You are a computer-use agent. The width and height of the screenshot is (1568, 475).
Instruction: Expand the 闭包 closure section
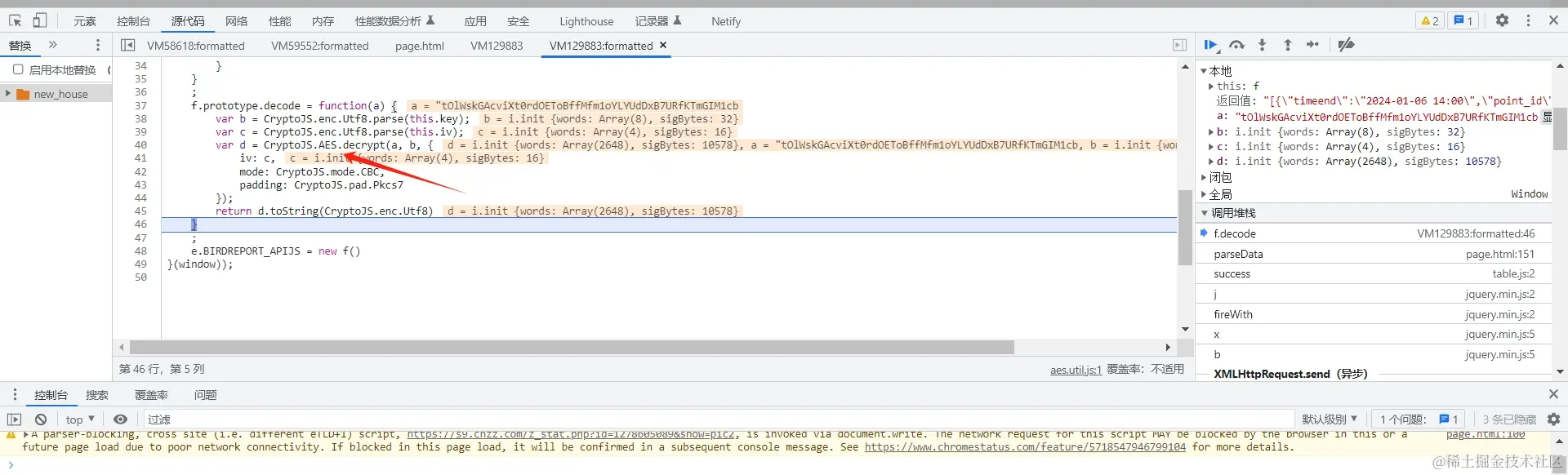pyautogui.click(x=1204, y=177)
